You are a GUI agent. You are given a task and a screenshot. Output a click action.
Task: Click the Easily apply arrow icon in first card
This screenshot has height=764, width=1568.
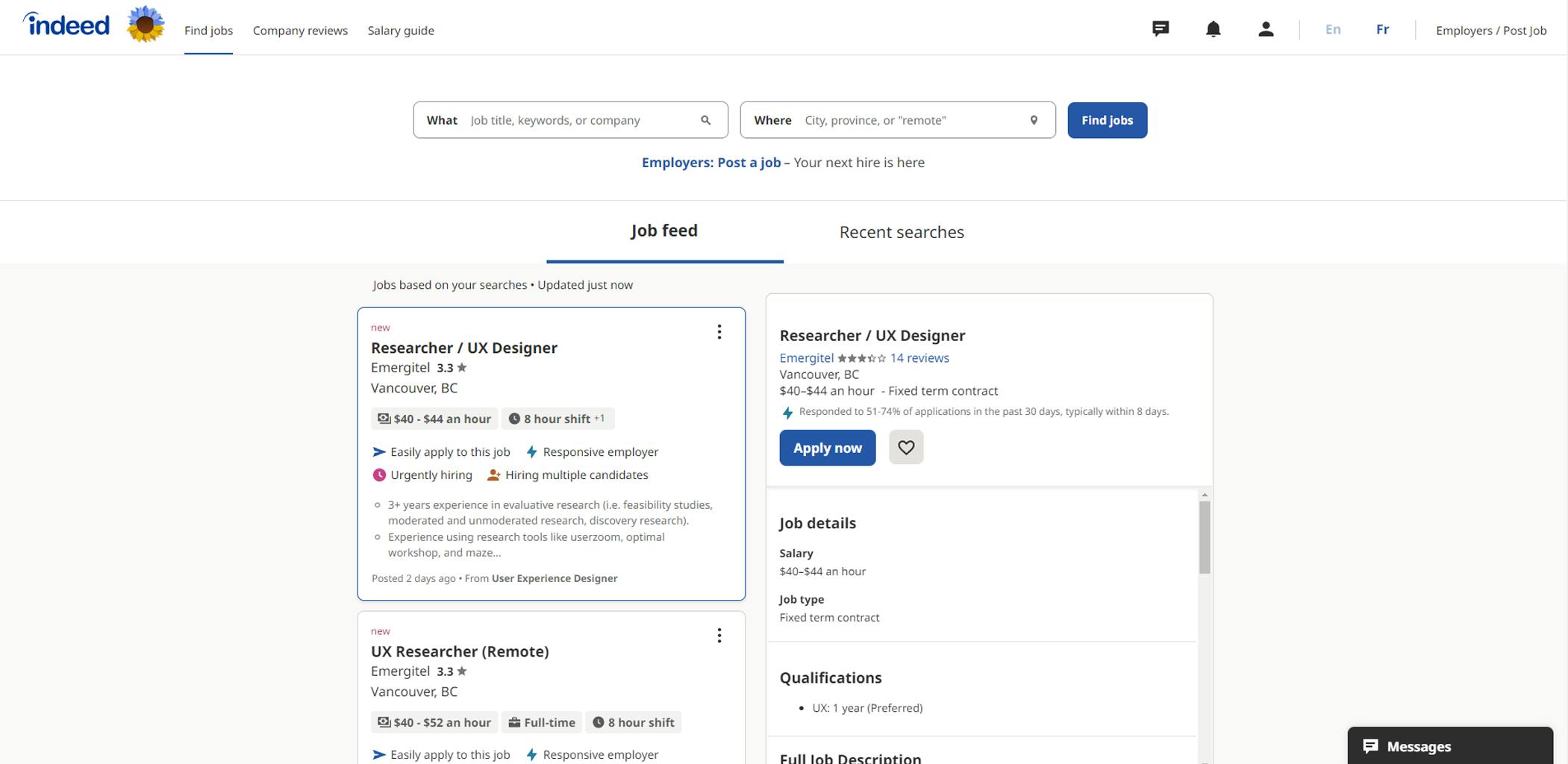point(379,452)
